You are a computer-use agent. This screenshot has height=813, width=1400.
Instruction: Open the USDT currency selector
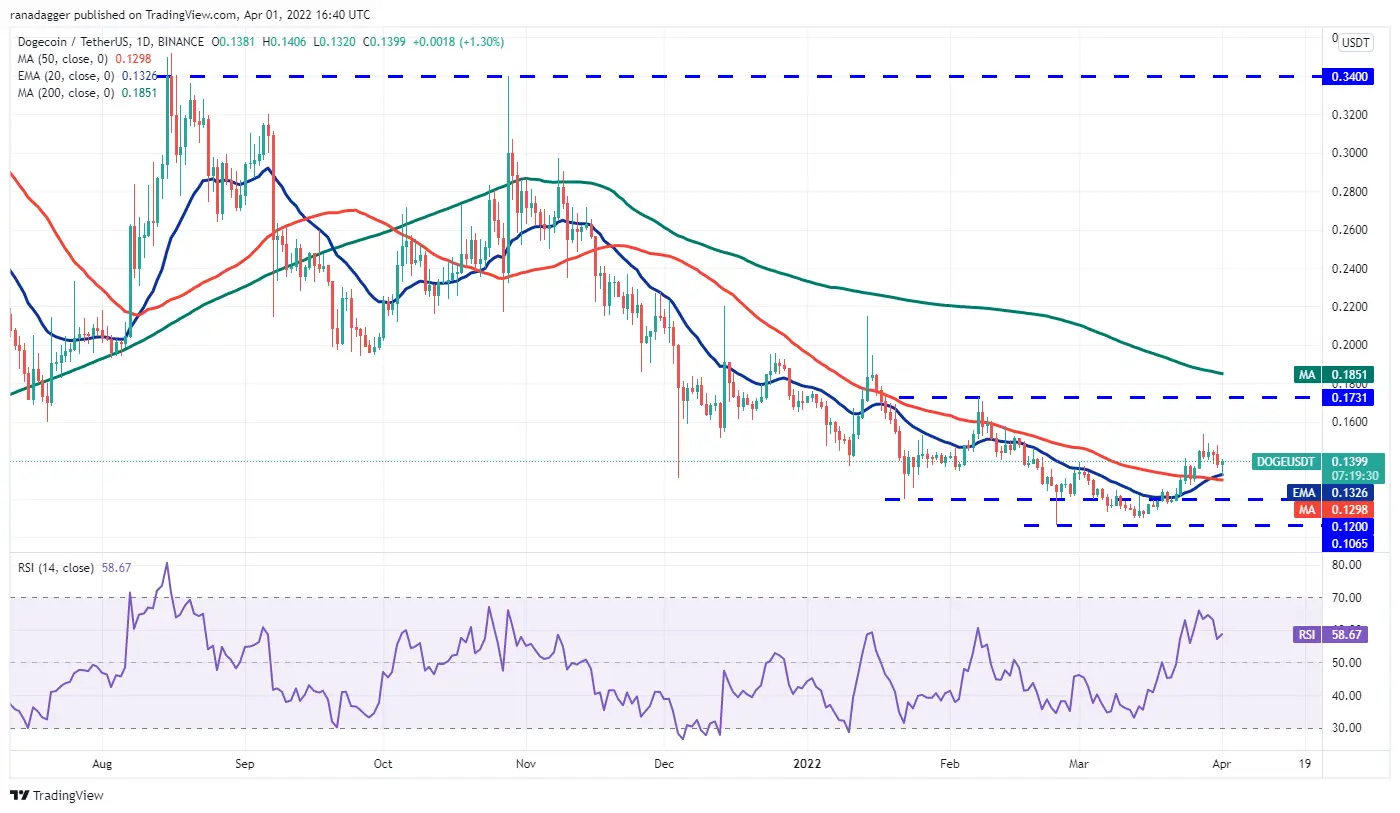click(1355, 42)
